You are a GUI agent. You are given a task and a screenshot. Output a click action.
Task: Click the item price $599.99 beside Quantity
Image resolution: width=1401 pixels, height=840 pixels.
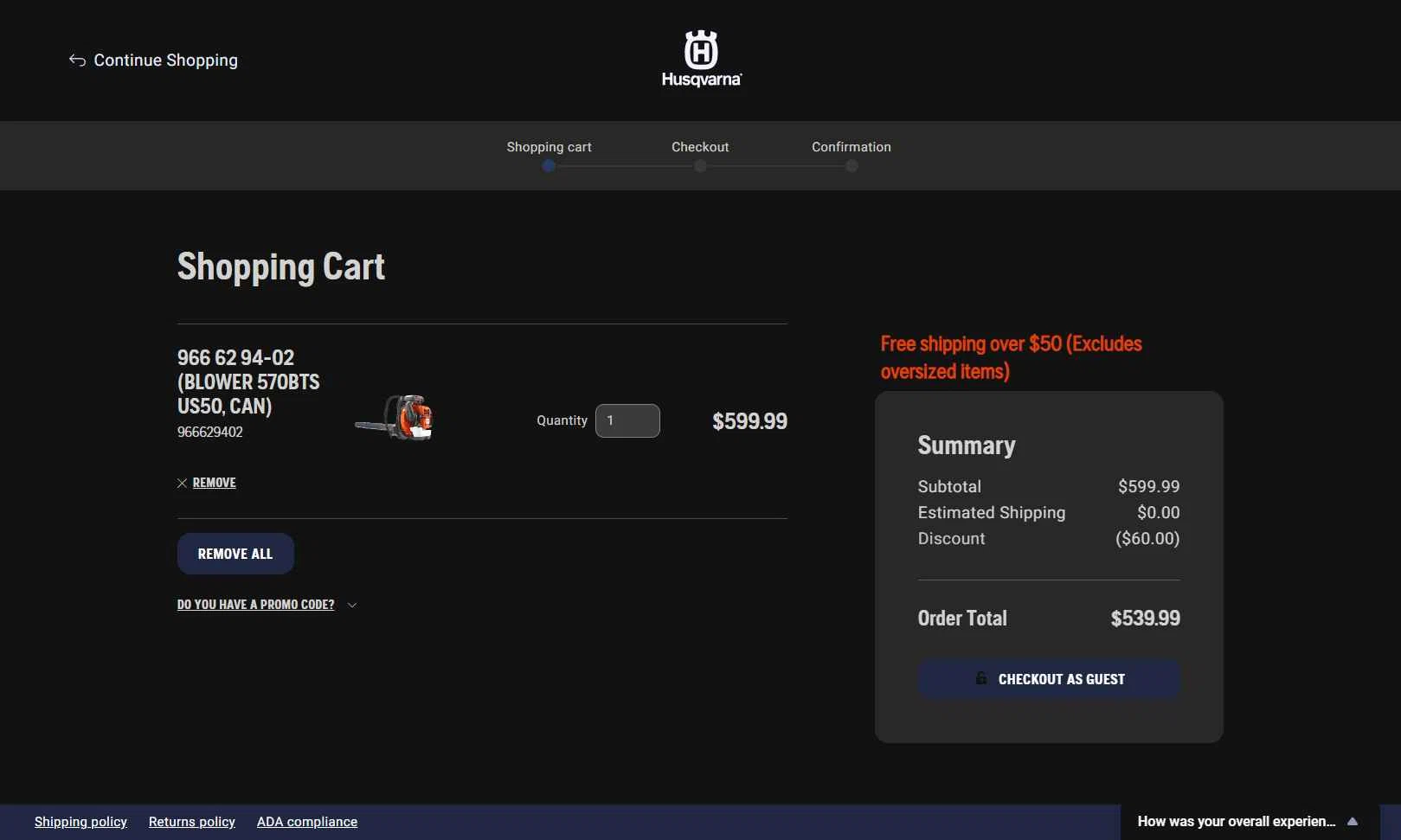coord(749,421)
